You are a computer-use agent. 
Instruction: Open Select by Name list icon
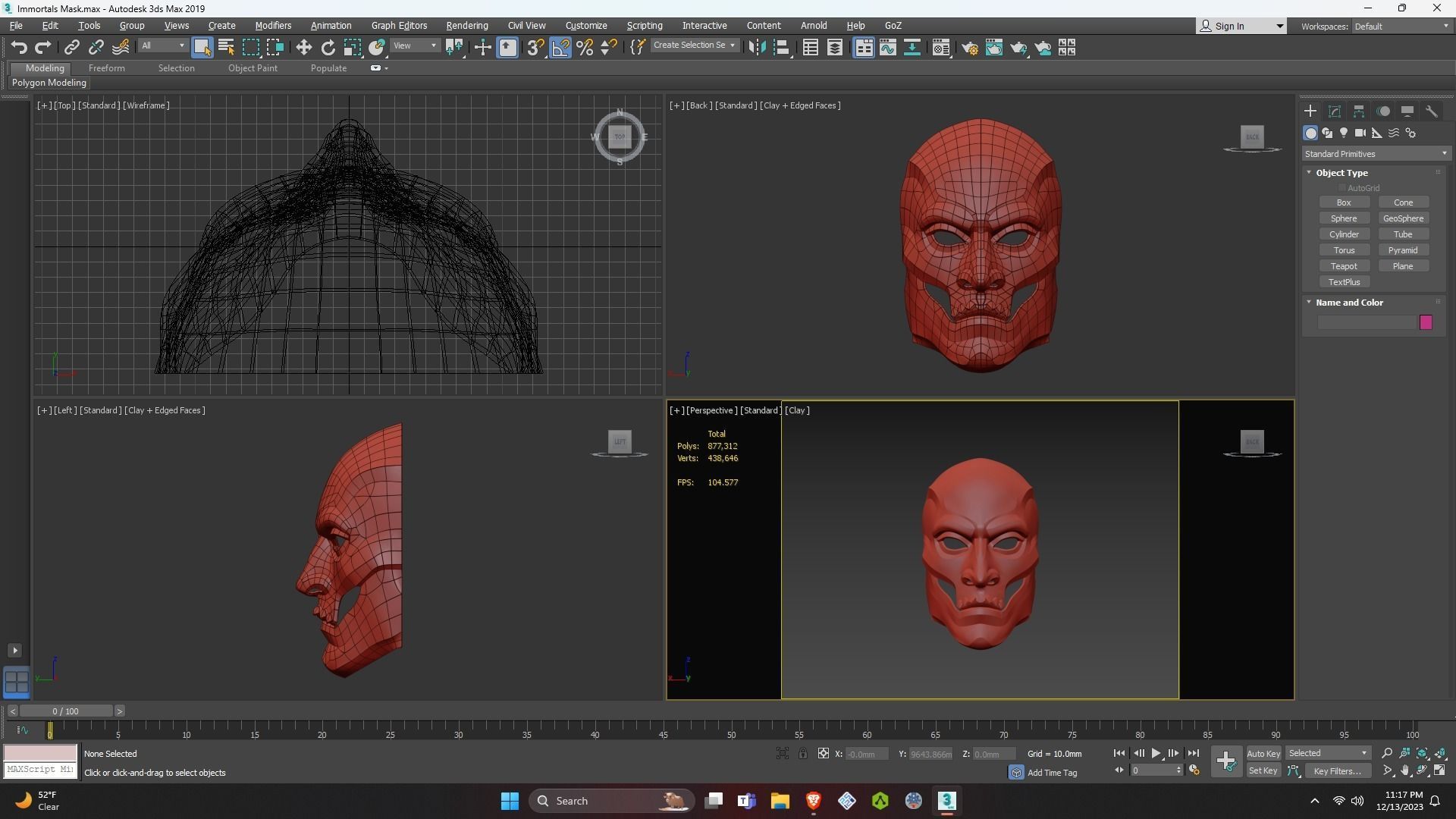point(226,48)
